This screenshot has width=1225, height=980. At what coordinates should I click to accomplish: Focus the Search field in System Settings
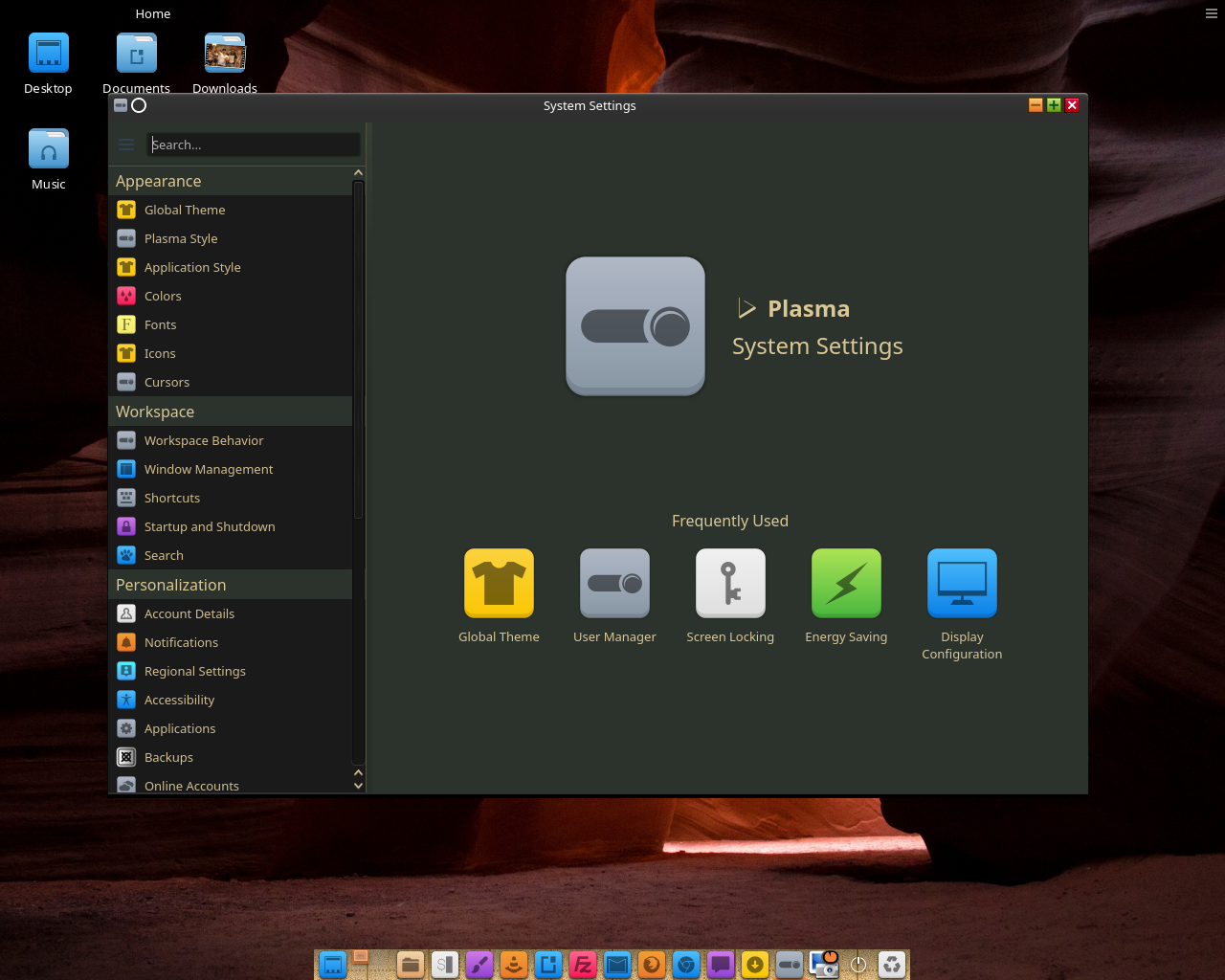tap(254, 145)
